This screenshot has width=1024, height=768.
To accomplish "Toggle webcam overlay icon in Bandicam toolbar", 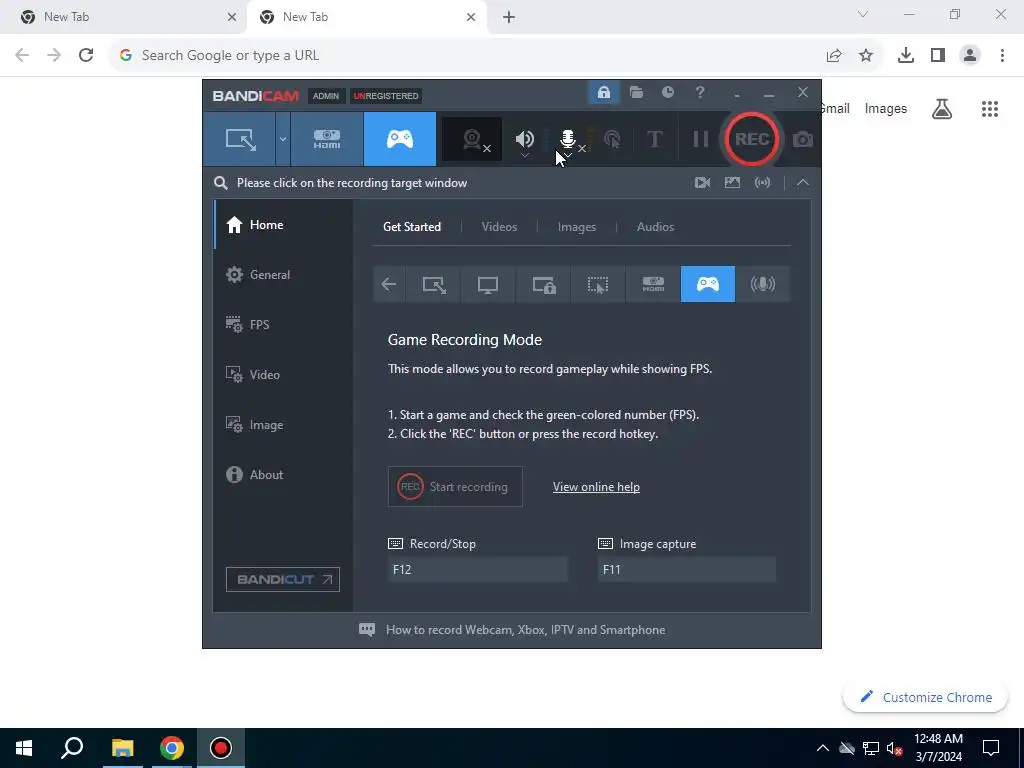I will point(472,139).
